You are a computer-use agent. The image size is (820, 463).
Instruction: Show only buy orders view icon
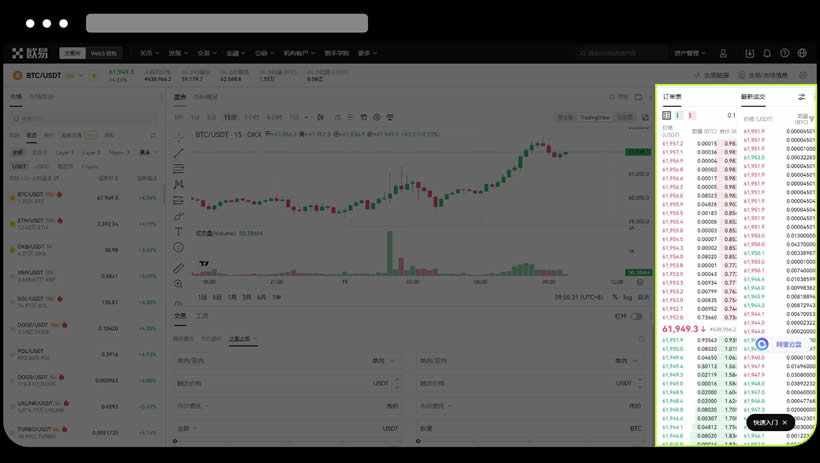[x=679, y=116]
